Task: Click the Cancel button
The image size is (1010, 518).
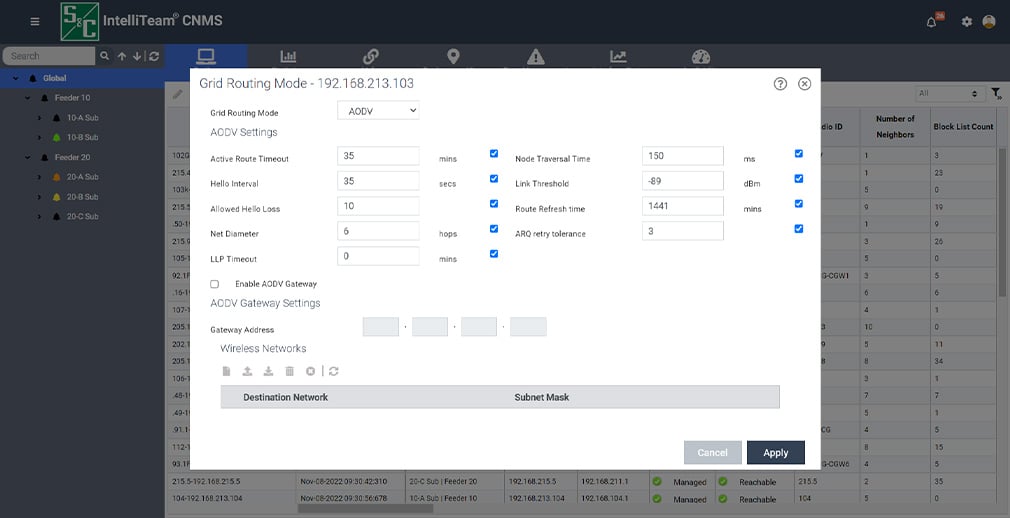Action: [x=712, y=452]
